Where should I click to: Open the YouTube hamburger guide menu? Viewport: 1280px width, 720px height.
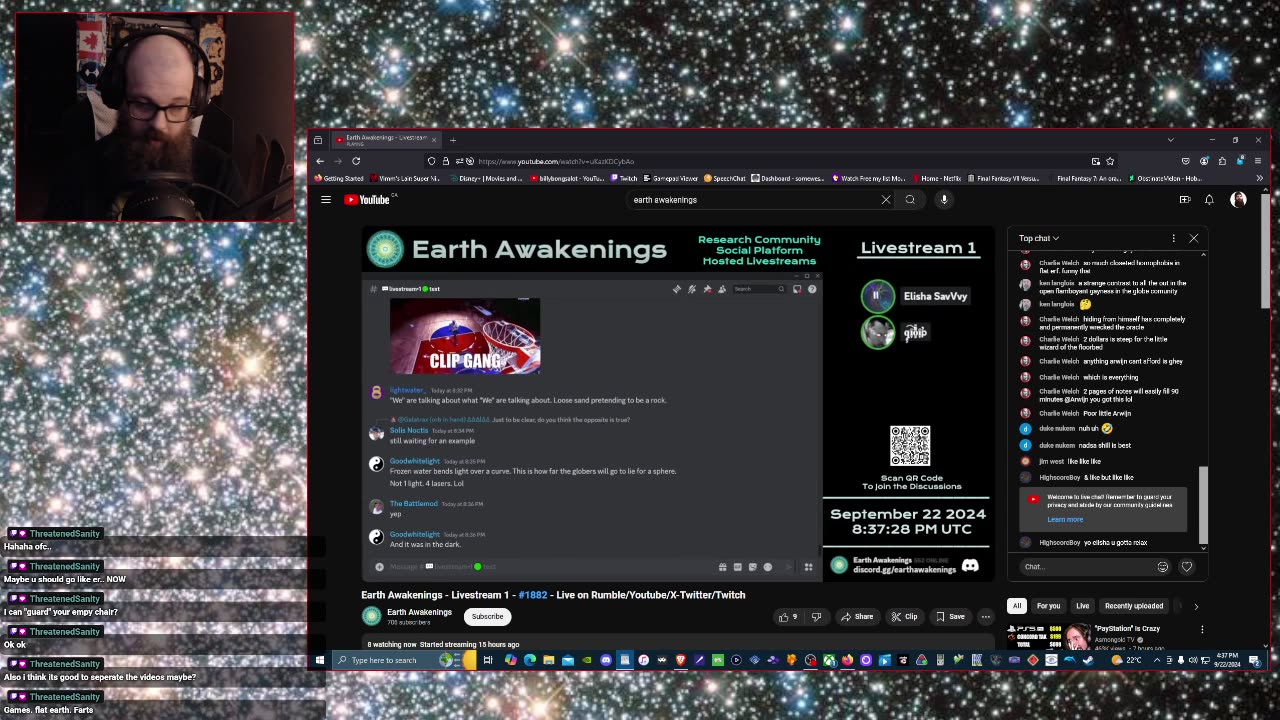pyautogui.click(x=326, y=199)
